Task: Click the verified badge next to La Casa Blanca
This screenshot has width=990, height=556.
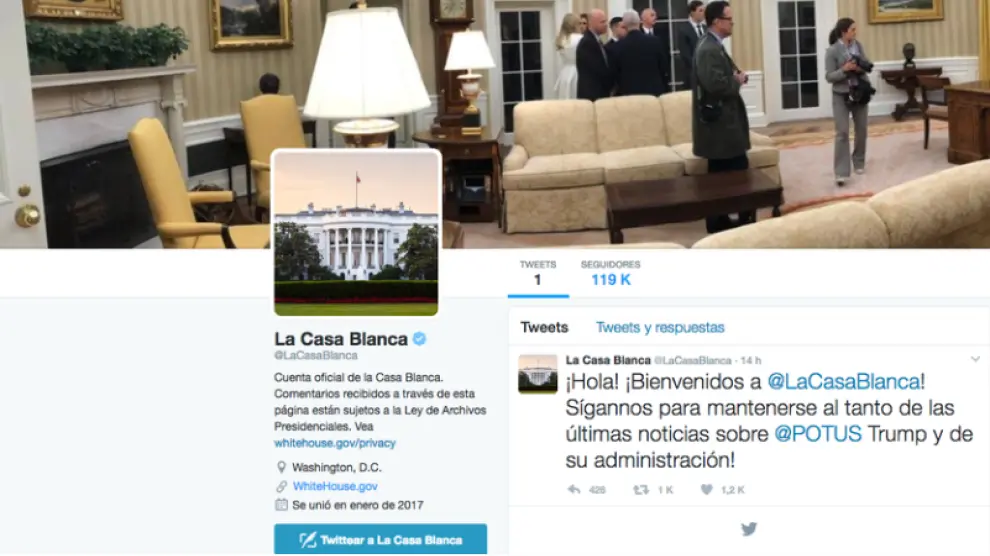Action: pos(419,339)
